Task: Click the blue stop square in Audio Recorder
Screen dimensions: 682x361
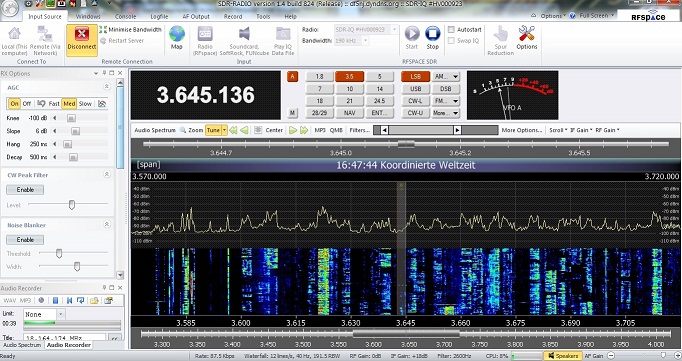Action: click(55, 300)
